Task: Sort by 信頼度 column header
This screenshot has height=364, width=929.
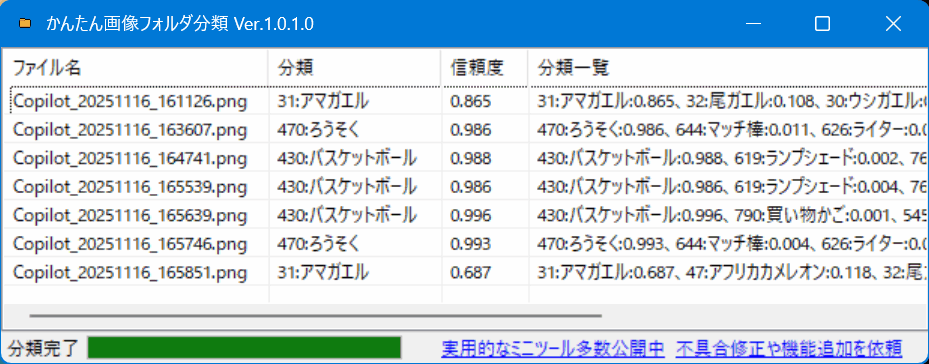Action: tap(485, 68)
